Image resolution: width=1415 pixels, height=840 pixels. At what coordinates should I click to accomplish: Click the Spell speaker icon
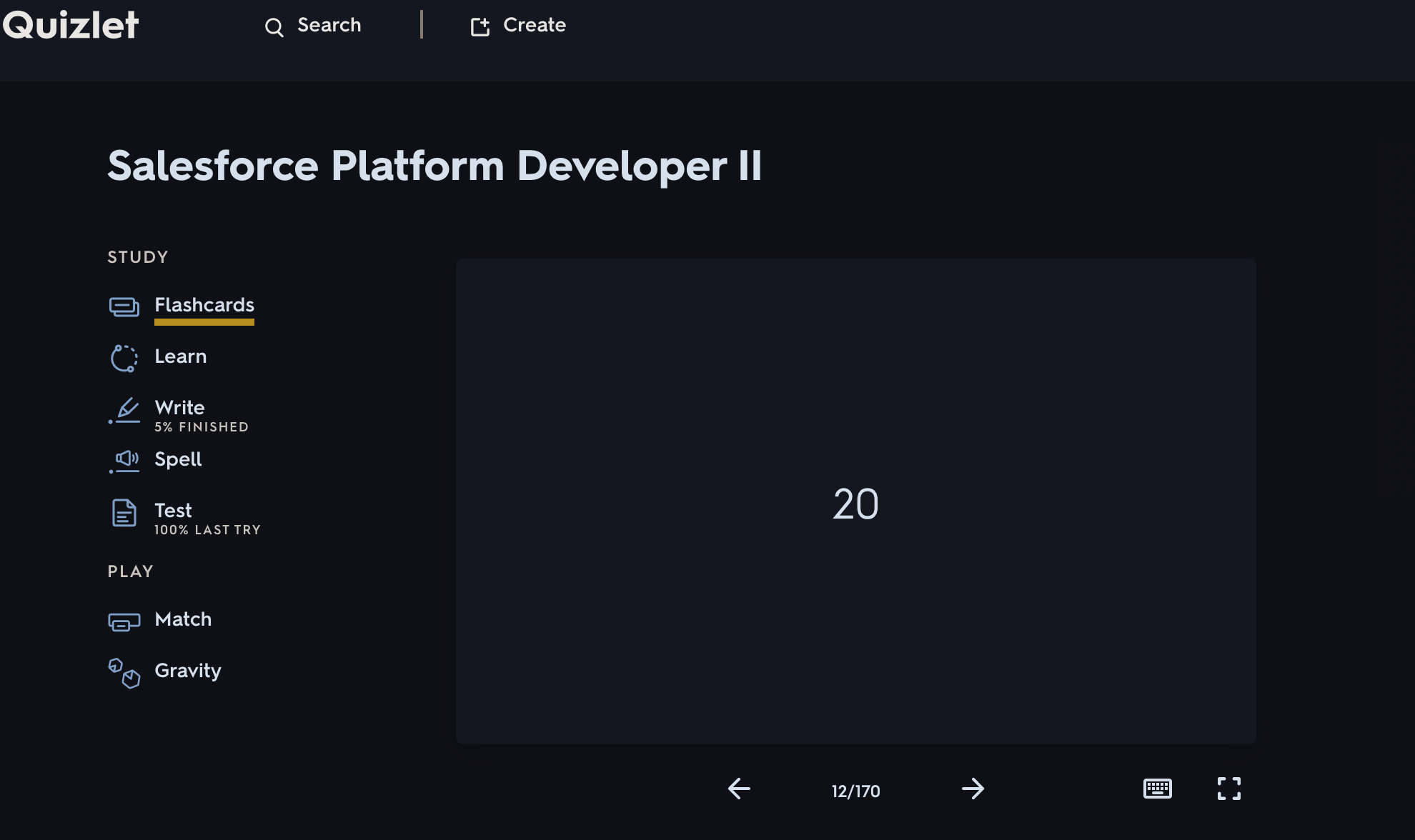click(124, 461)
